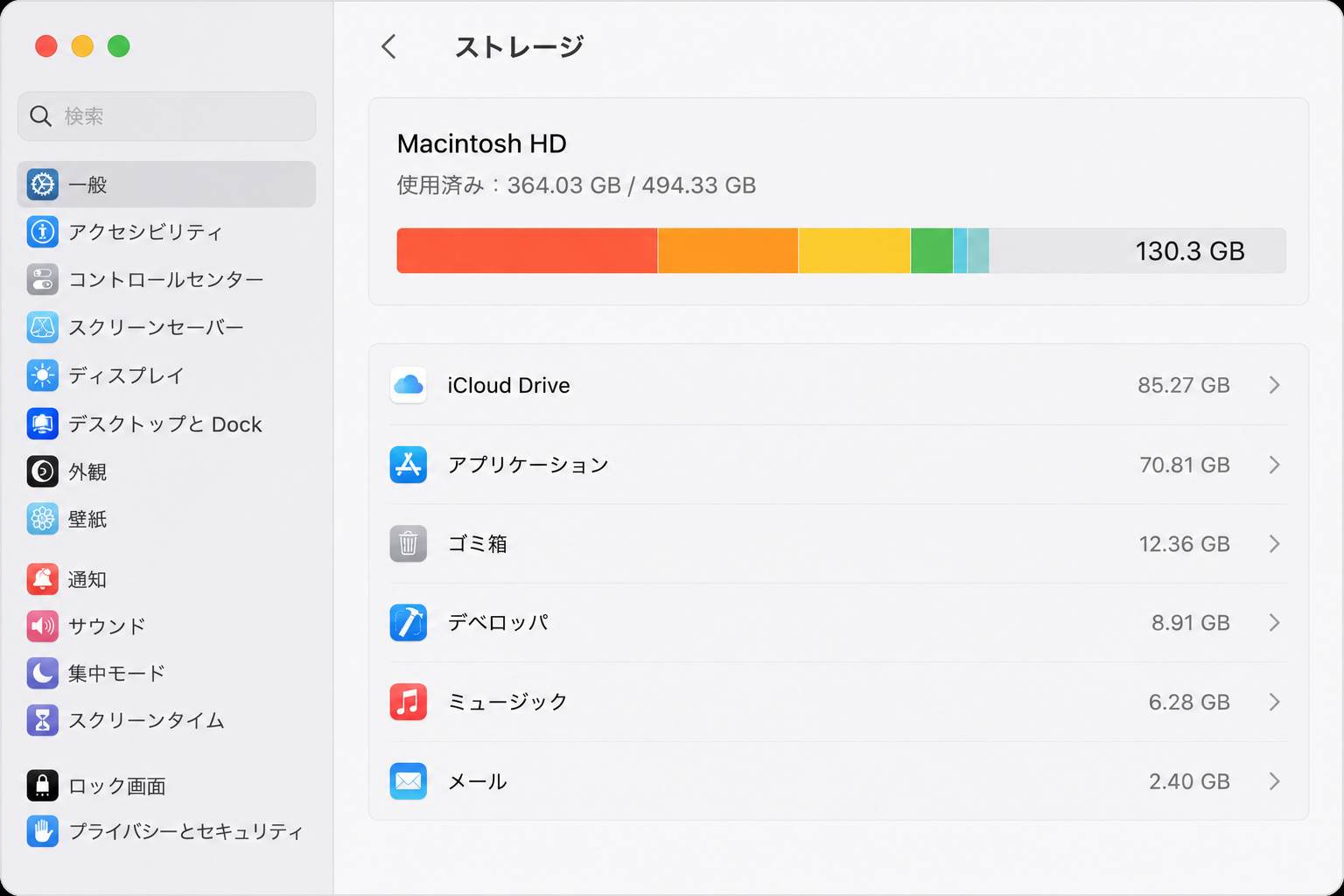This screenshot has height=896, width=1344.
Task: Close the settings window with red button
Action: click(x=46, y=46)
